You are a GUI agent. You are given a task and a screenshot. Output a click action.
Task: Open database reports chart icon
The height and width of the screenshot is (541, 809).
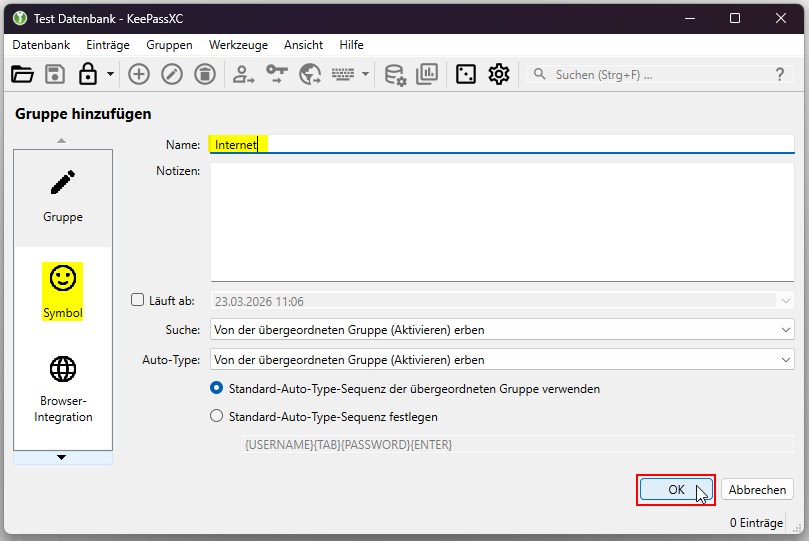click(x=427, y=74)
